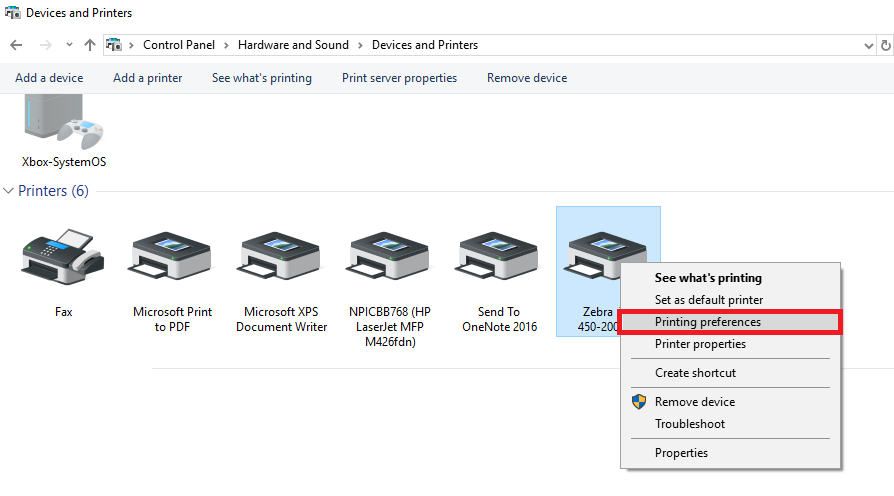Select Troubleshoot in context menu
This screenshot has width=894, height=496.
[x=730, y=424]
